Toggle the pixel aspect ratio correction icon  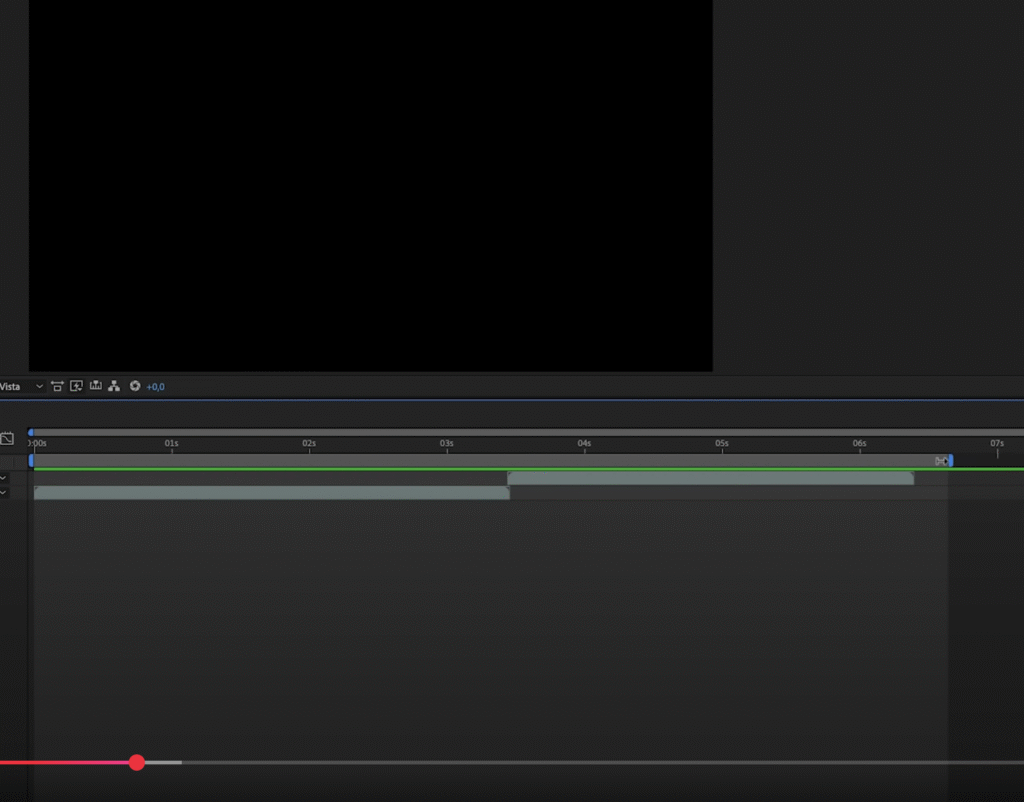(57, 386)
